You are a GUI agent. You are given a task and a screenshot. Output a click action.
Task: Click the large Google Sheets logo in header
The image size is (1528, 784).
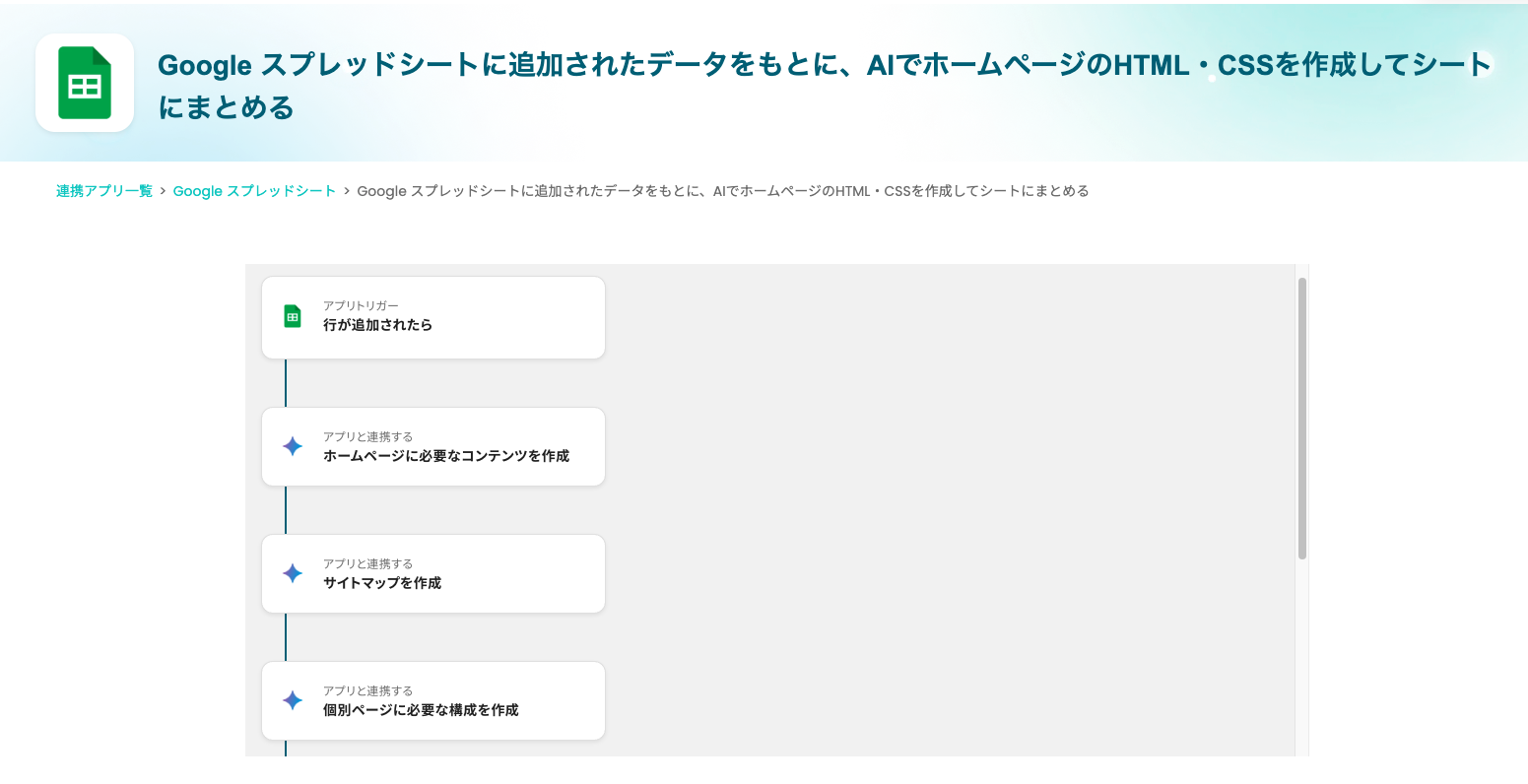click(x=85, y=83)
